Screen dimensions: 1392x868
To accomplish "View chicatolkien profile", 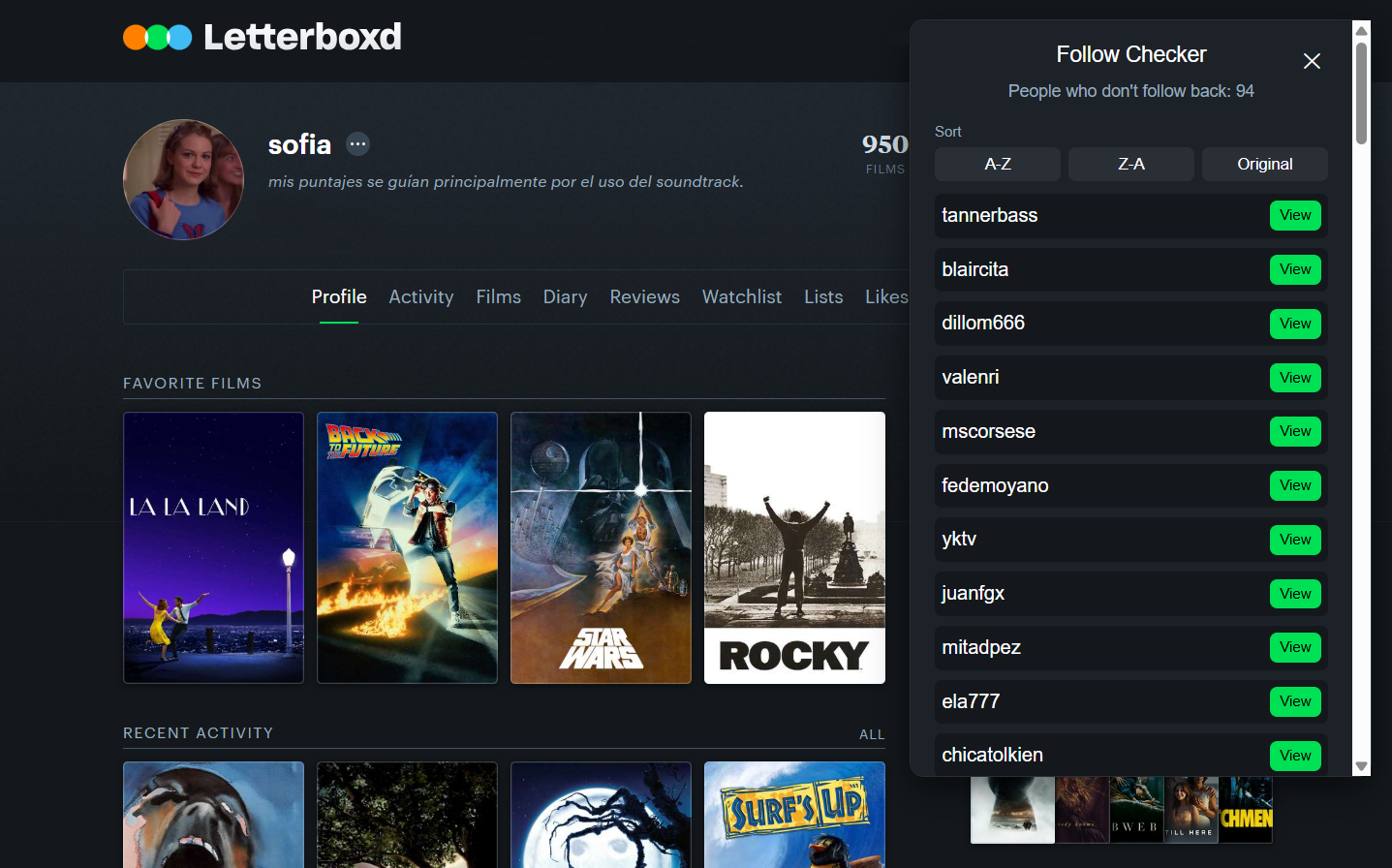I will tap(1295, 756).
